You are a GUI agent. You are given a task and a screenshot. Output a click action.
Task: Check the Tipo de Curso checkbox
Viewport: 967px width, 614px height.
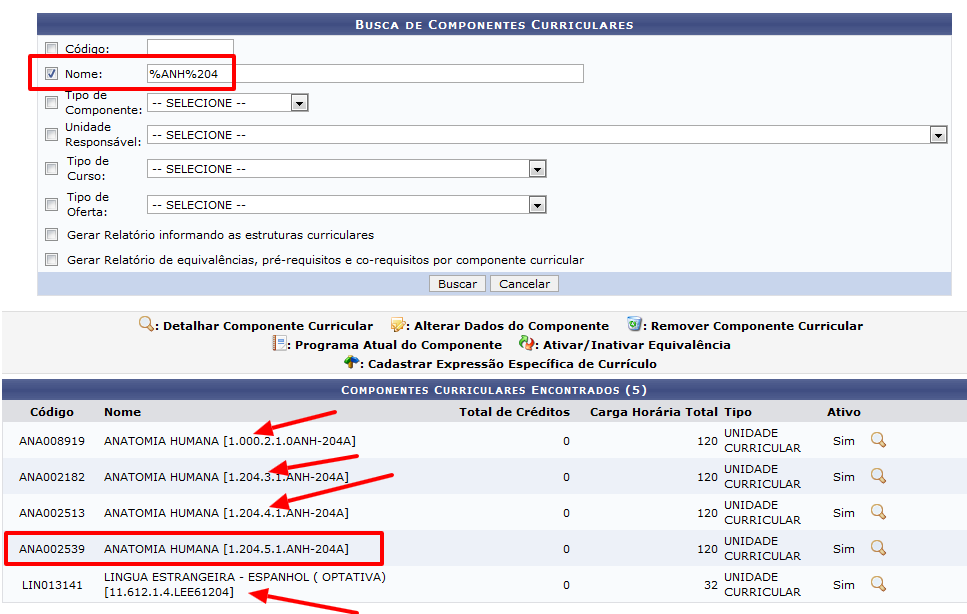52,169
